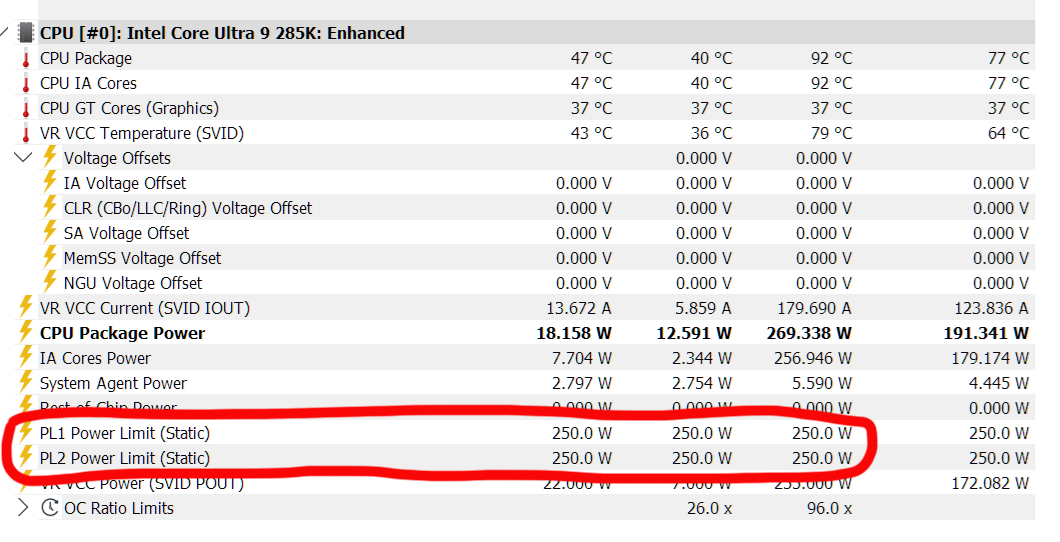Click the 179.174 W average IA Cores Power value
The height and width of the screenshot is (542, 1060).
point(990,359)
